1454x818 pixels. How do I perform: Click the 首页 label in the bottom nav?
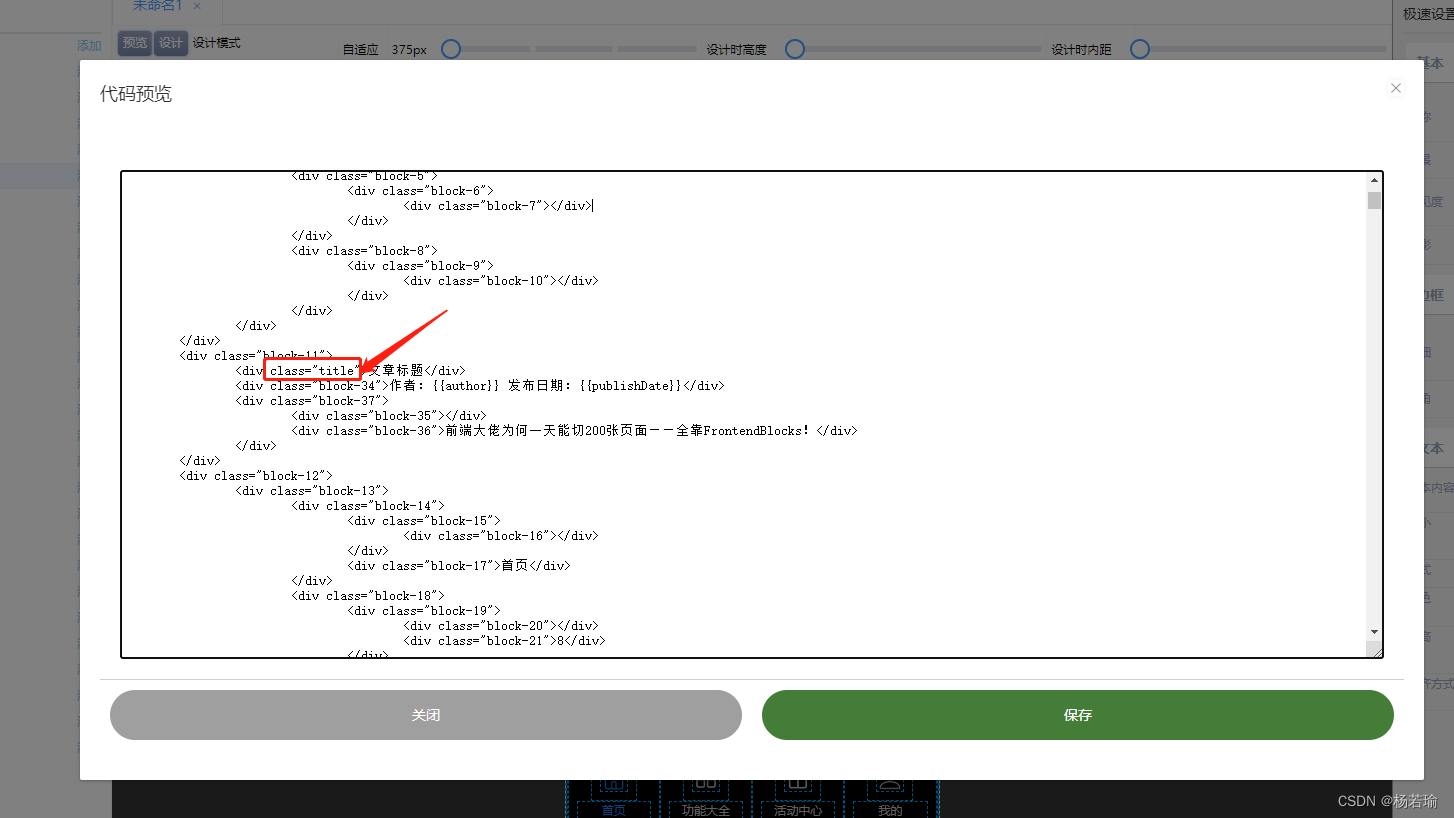[613, 810]
